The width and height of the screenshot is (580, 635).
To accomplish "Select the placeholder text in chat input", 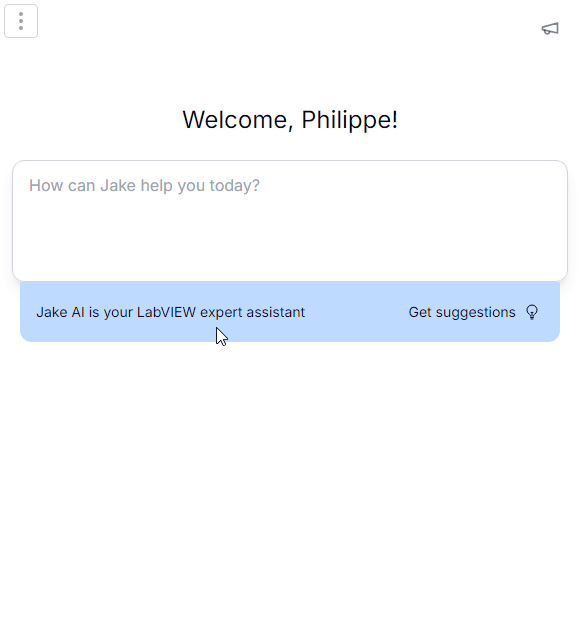I will [x=144, y=185].
